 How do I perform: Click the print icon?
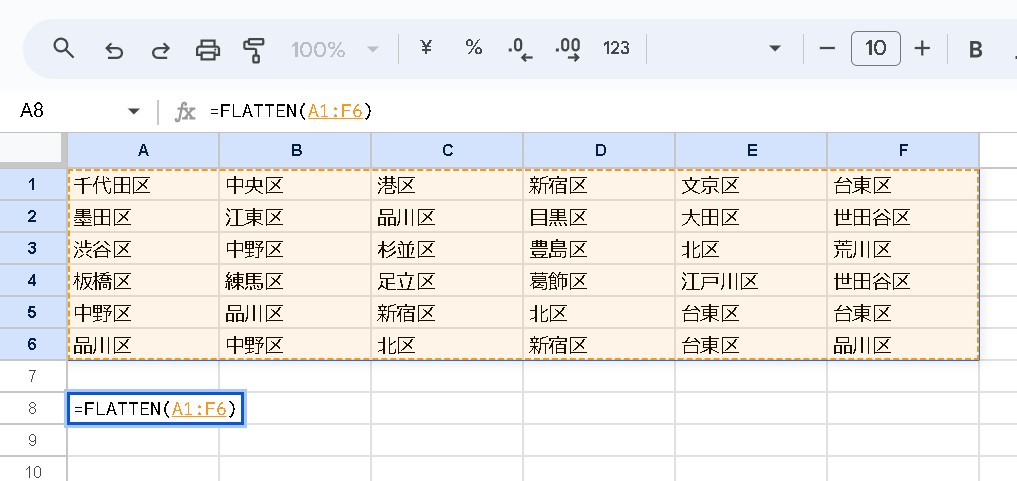208,49
